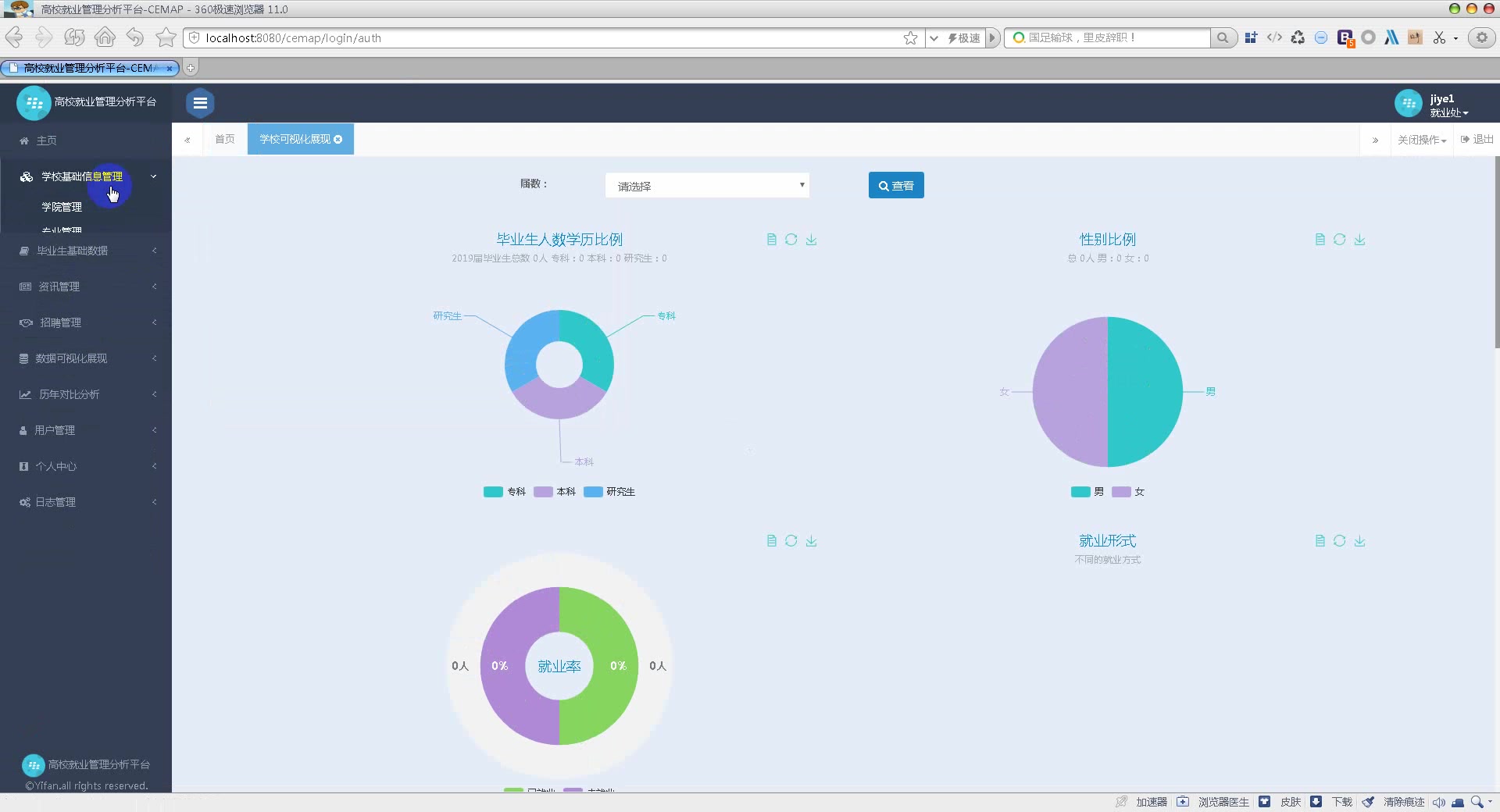Screen dimensions: 1500x812
Task: Collapse the 学校基础信息管理 menu
Action: coord(86,176)
